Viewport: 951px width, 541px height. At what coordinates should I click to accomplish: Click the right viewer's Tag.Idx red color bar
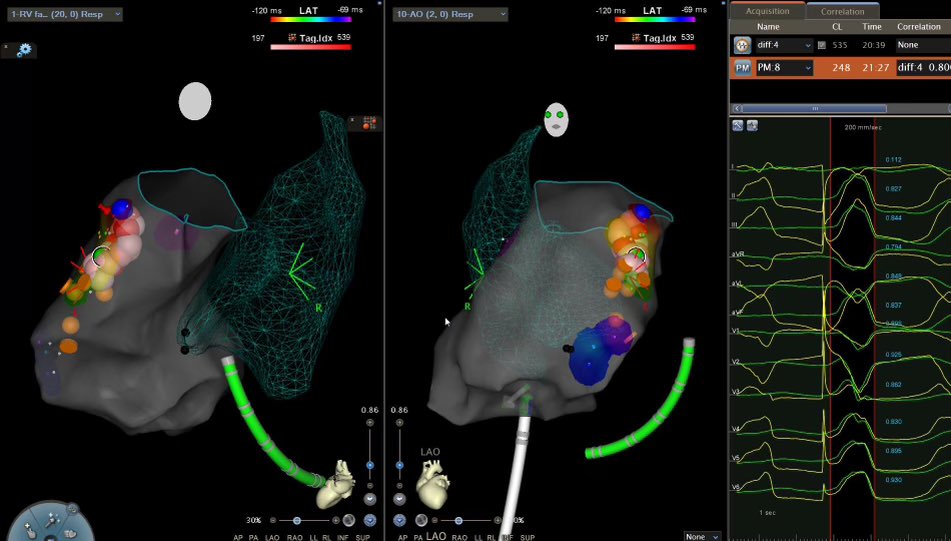654,47
